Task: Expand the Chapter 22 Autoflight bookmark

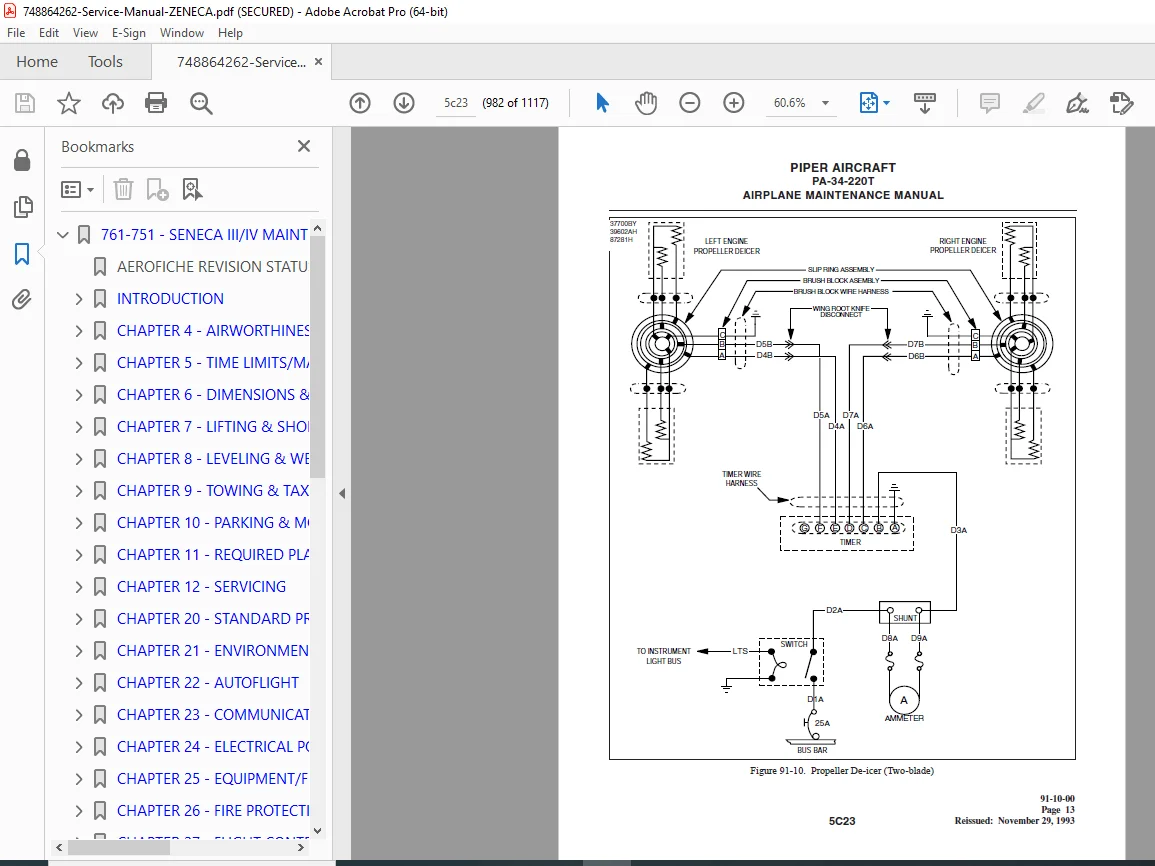Action: pos(79,683)
